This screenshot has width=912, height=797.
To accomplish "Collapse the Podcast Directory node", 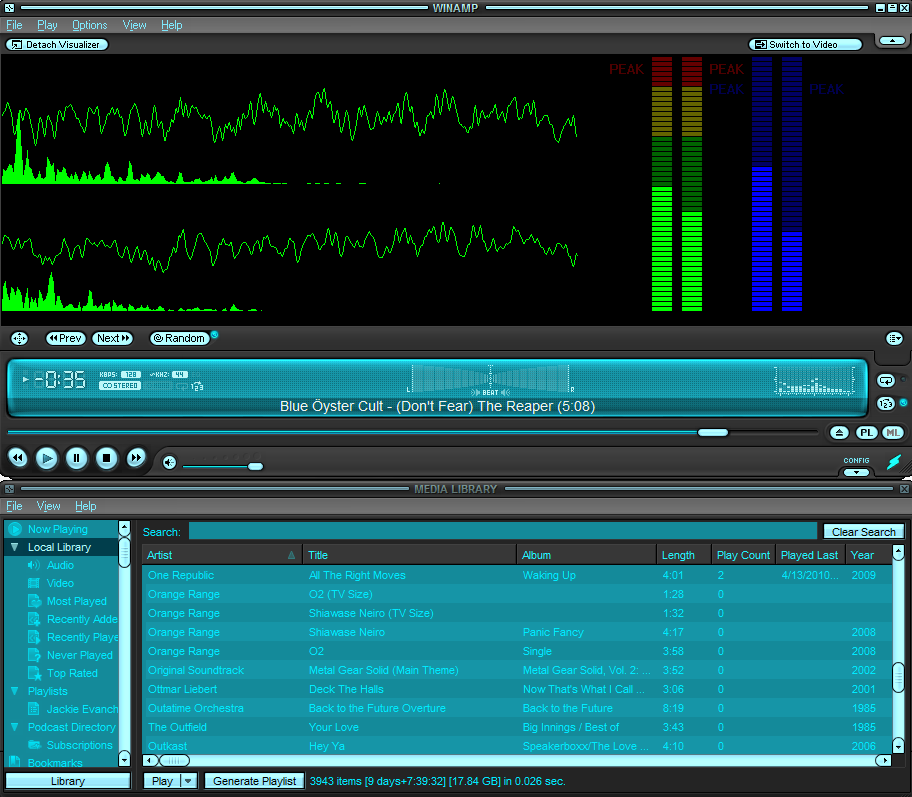I will pos(15,727).
